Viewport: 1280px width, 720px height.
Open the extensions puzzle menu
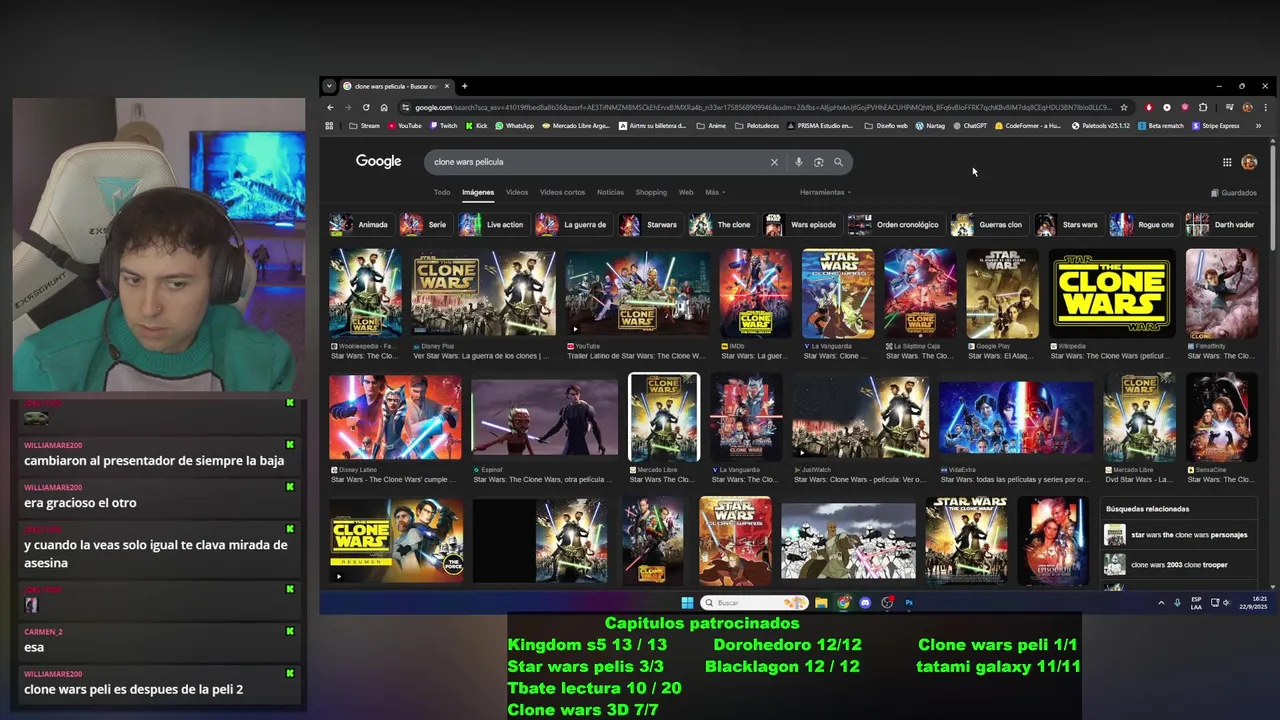tap(1203, 107)
